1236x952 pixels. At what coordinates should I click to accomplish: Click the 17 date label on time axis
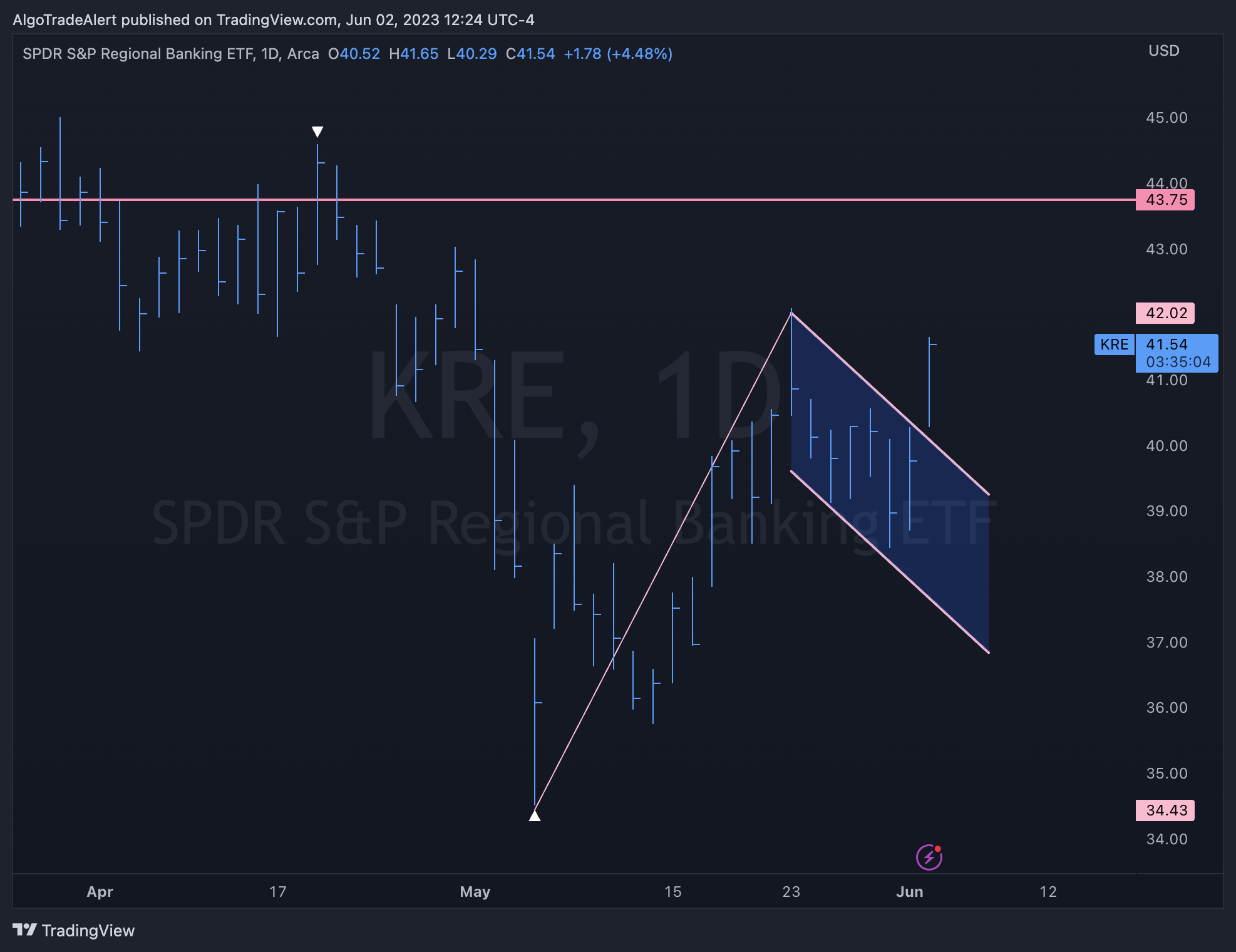(278, 892)
